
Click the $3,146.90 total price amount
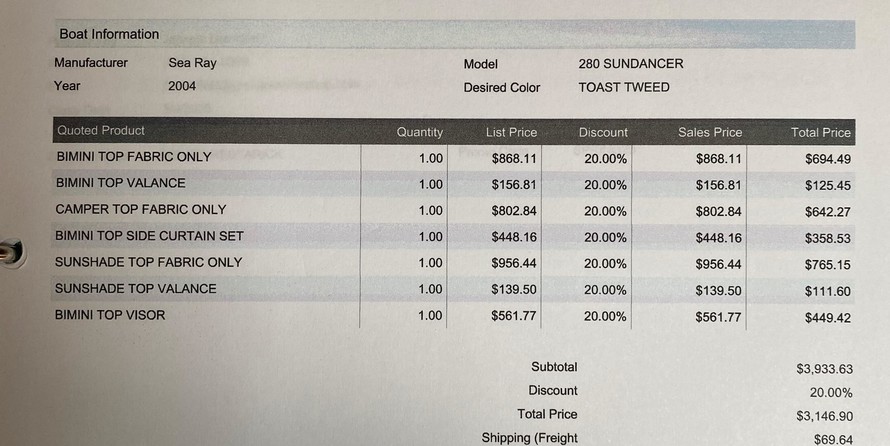click(824, 415)
